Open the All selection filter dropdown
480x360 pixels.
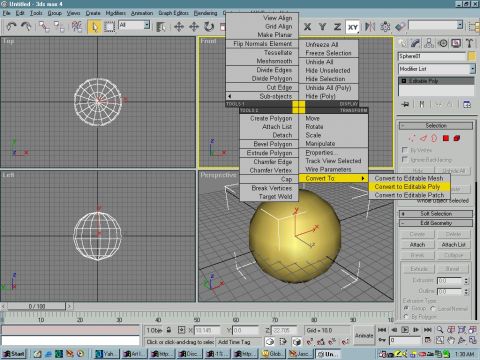147,25
